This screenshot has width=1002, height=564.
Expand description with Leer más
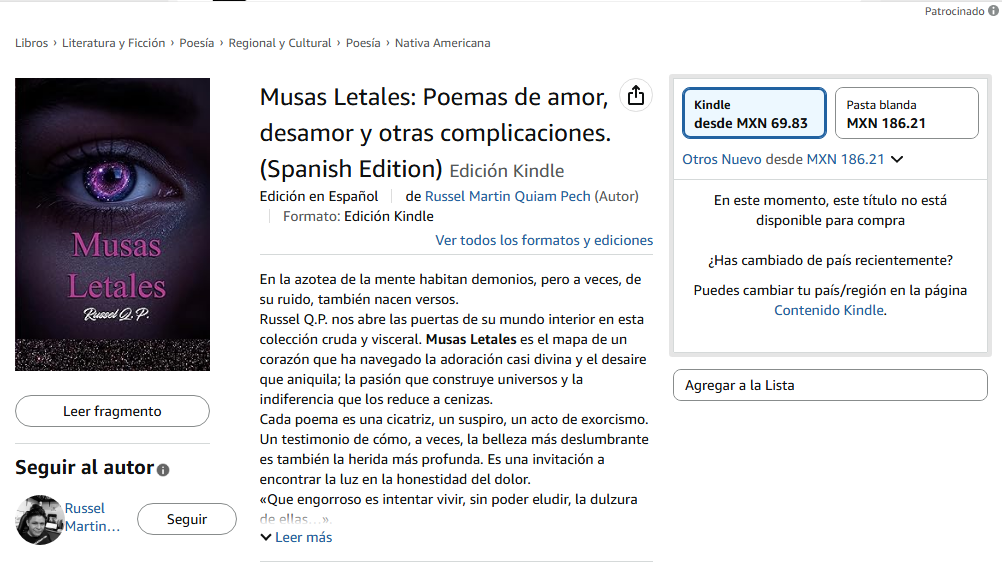pyautogui.click(x=296, y=537)
